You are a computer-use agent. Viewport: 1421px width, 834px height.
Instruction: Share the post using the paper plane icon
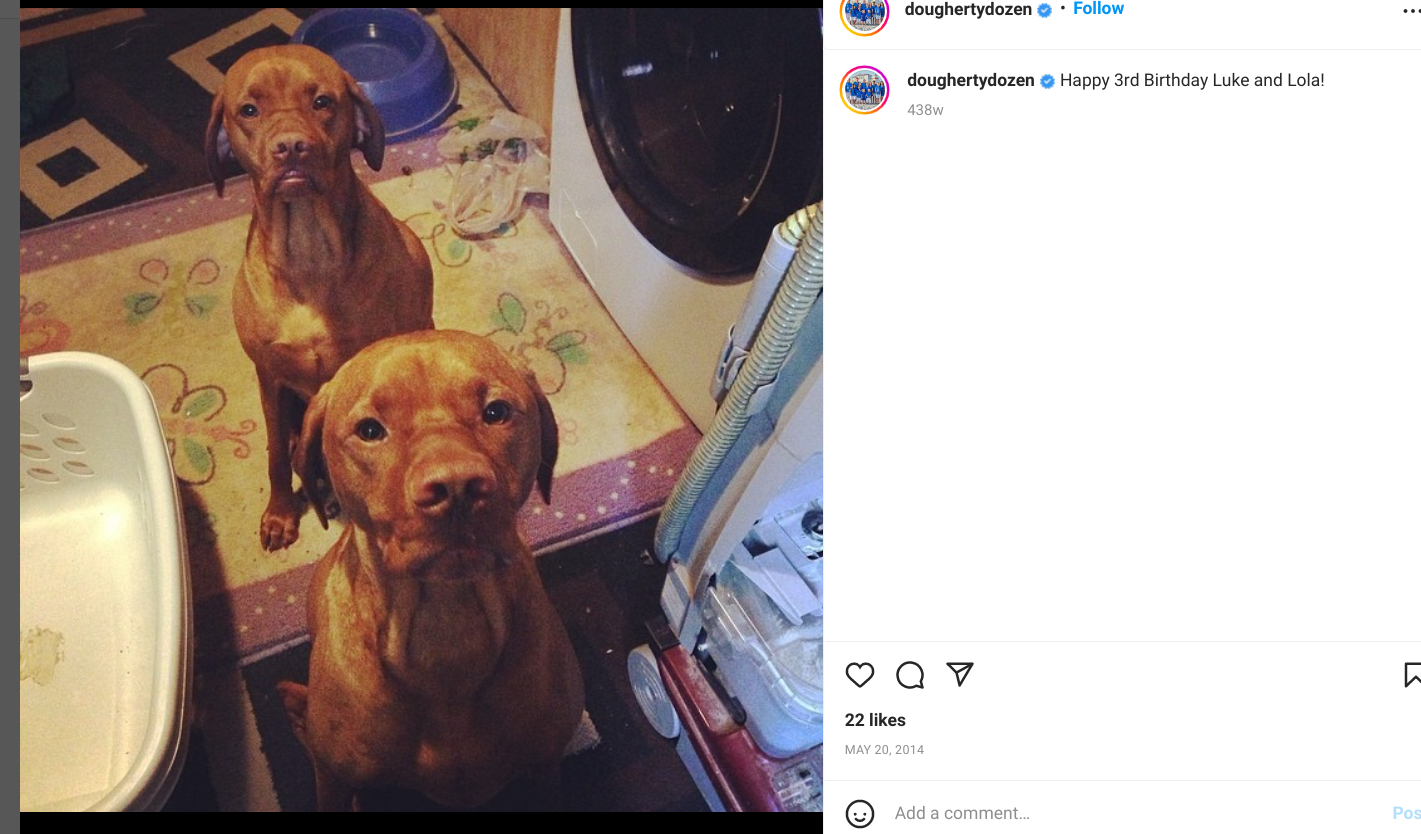(960, 675)
